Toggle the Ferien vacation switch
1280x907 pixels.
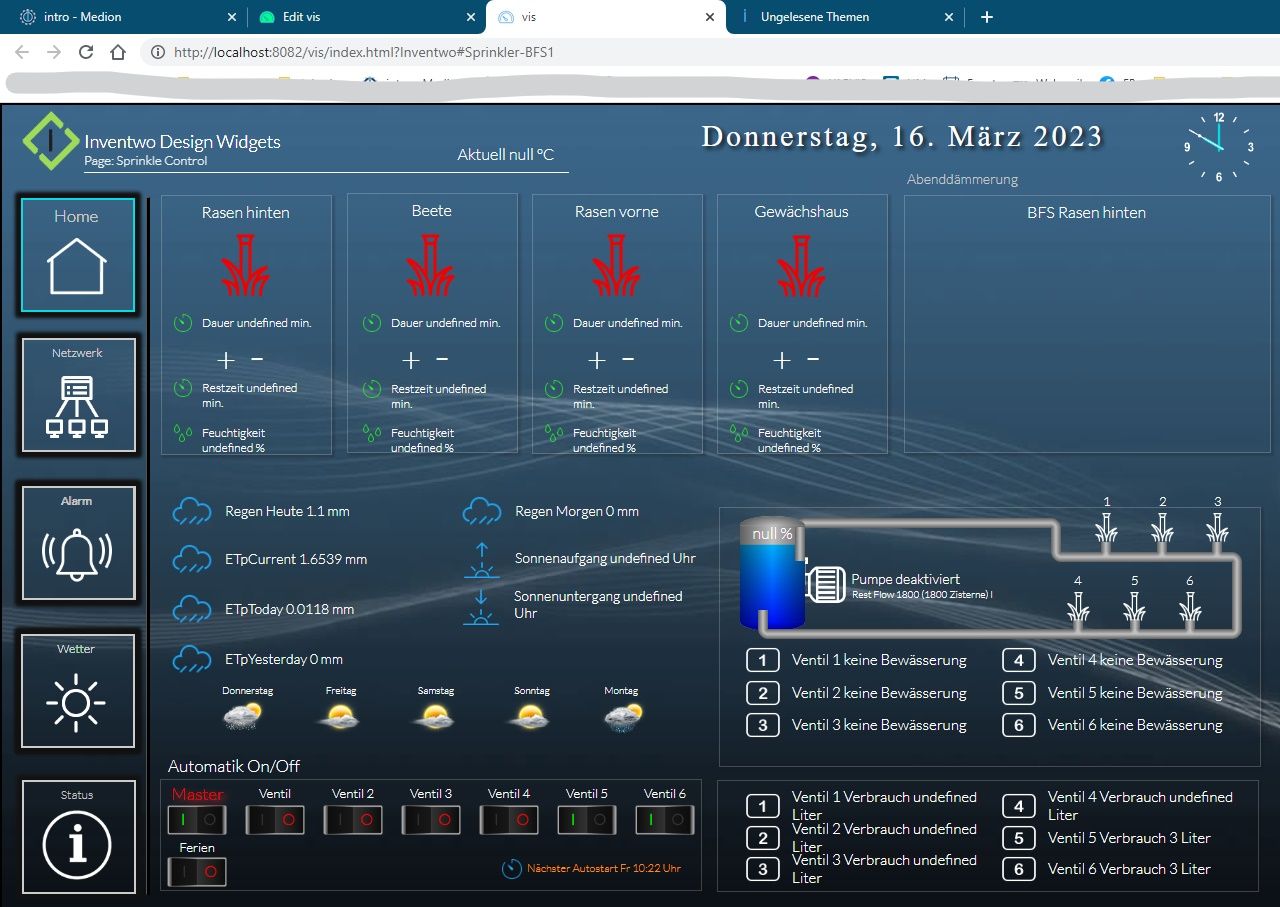point(197,872)
